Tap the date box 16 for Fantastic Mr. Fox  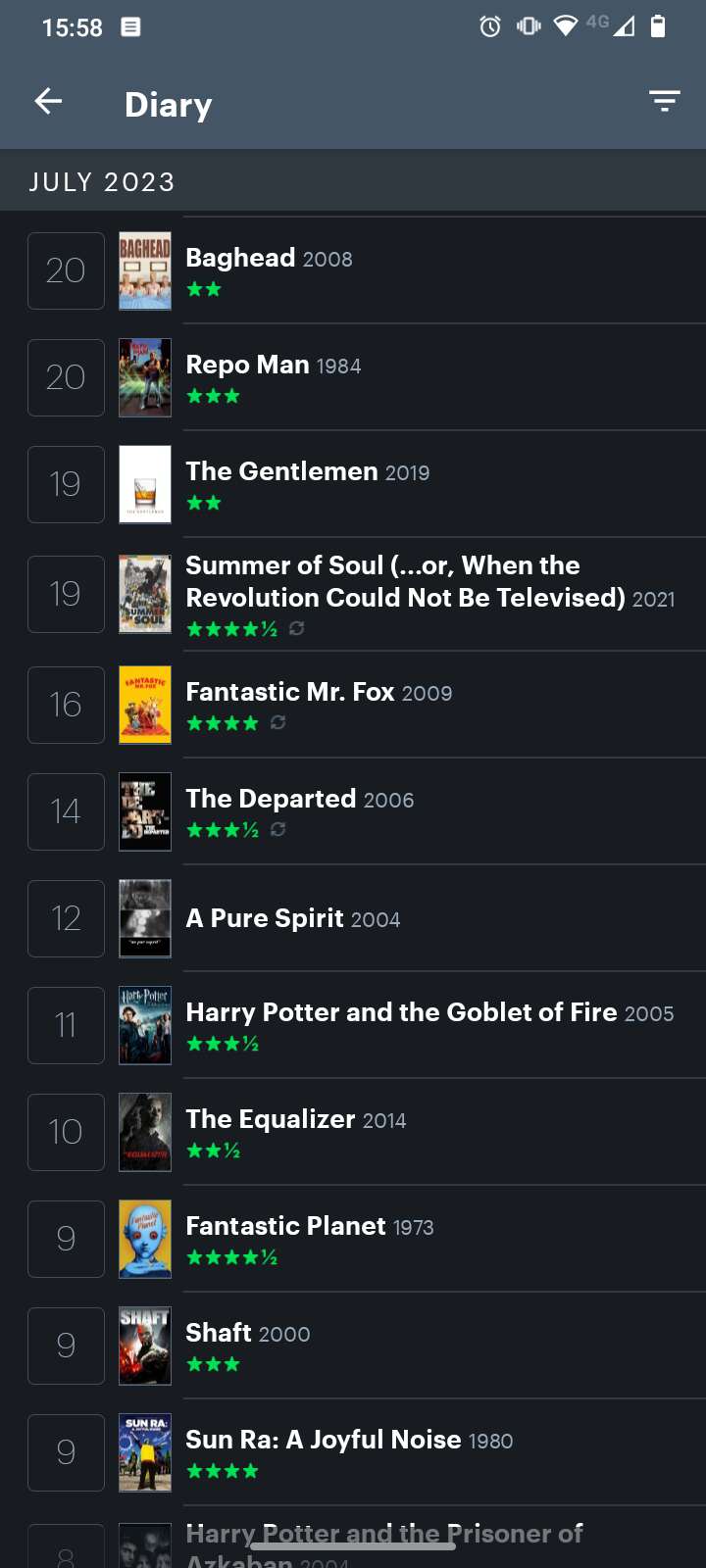coord(66,705)
